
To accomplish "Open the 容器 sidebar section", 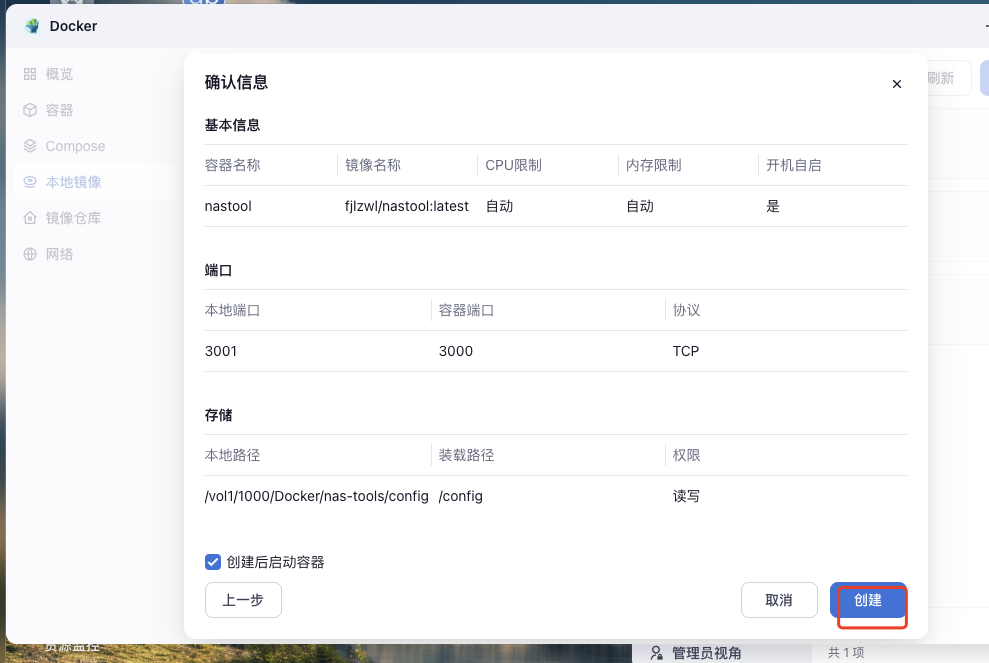I will click(x=95, y=110).
